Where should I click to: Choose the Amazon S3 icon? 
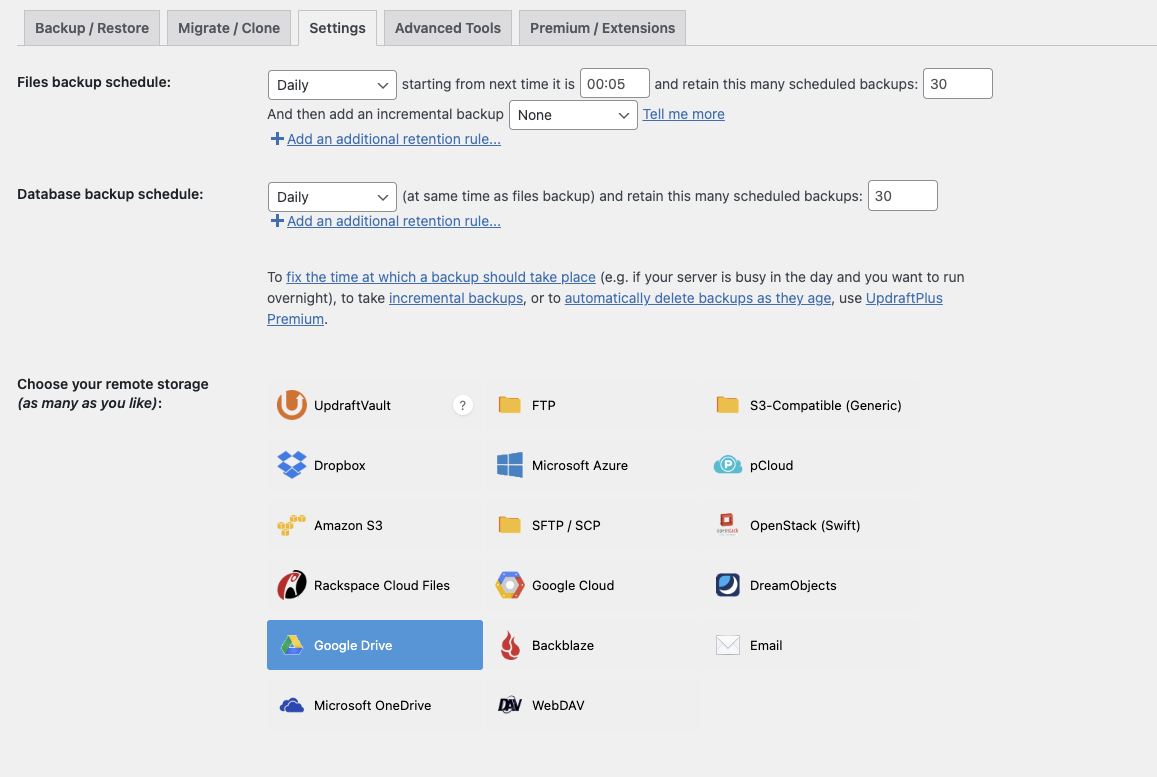[291, 525]
